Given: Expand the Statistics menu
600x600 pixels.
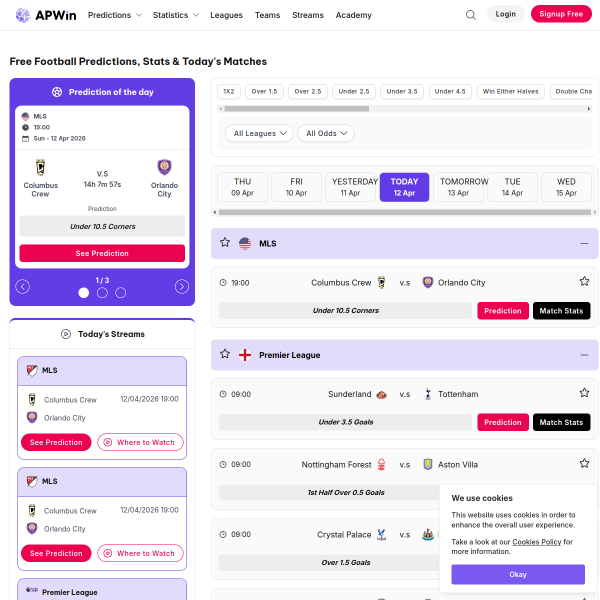Looking at the screenshot, I should [176, 15].
